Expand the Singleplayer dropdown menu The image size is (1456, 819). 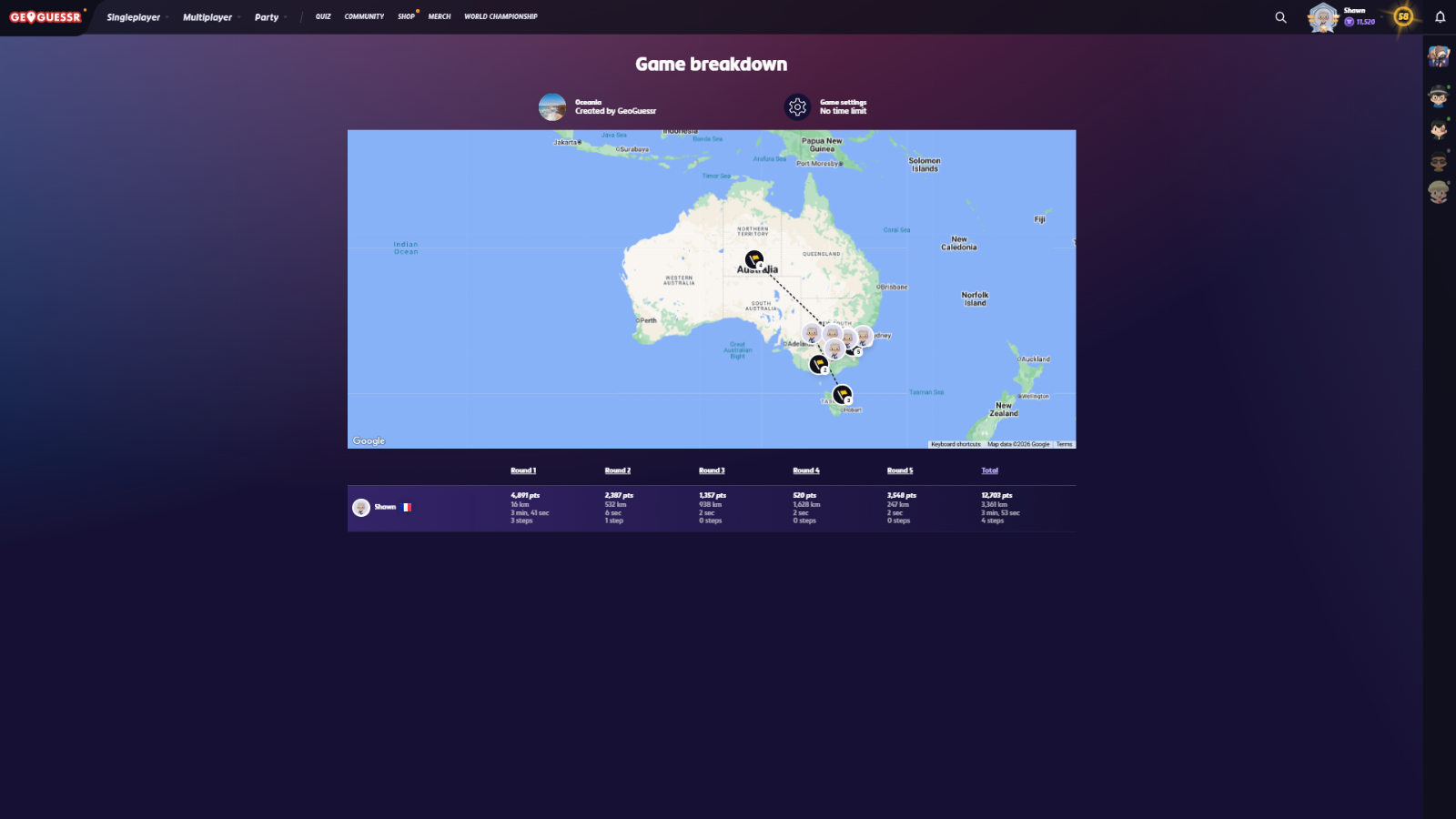pos(136,17)
